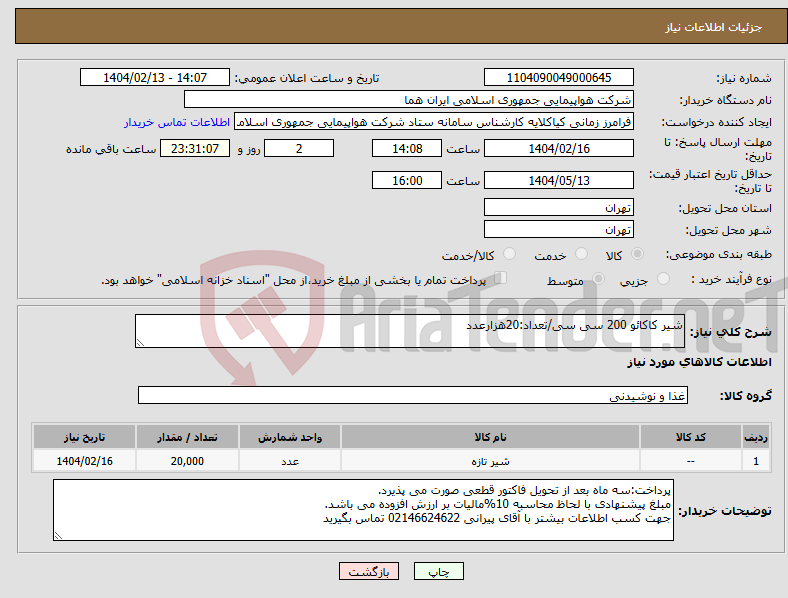Click the goods group غذا و نوشیدنی field
The height and width of the screenshot is (598, 788).
413,395
